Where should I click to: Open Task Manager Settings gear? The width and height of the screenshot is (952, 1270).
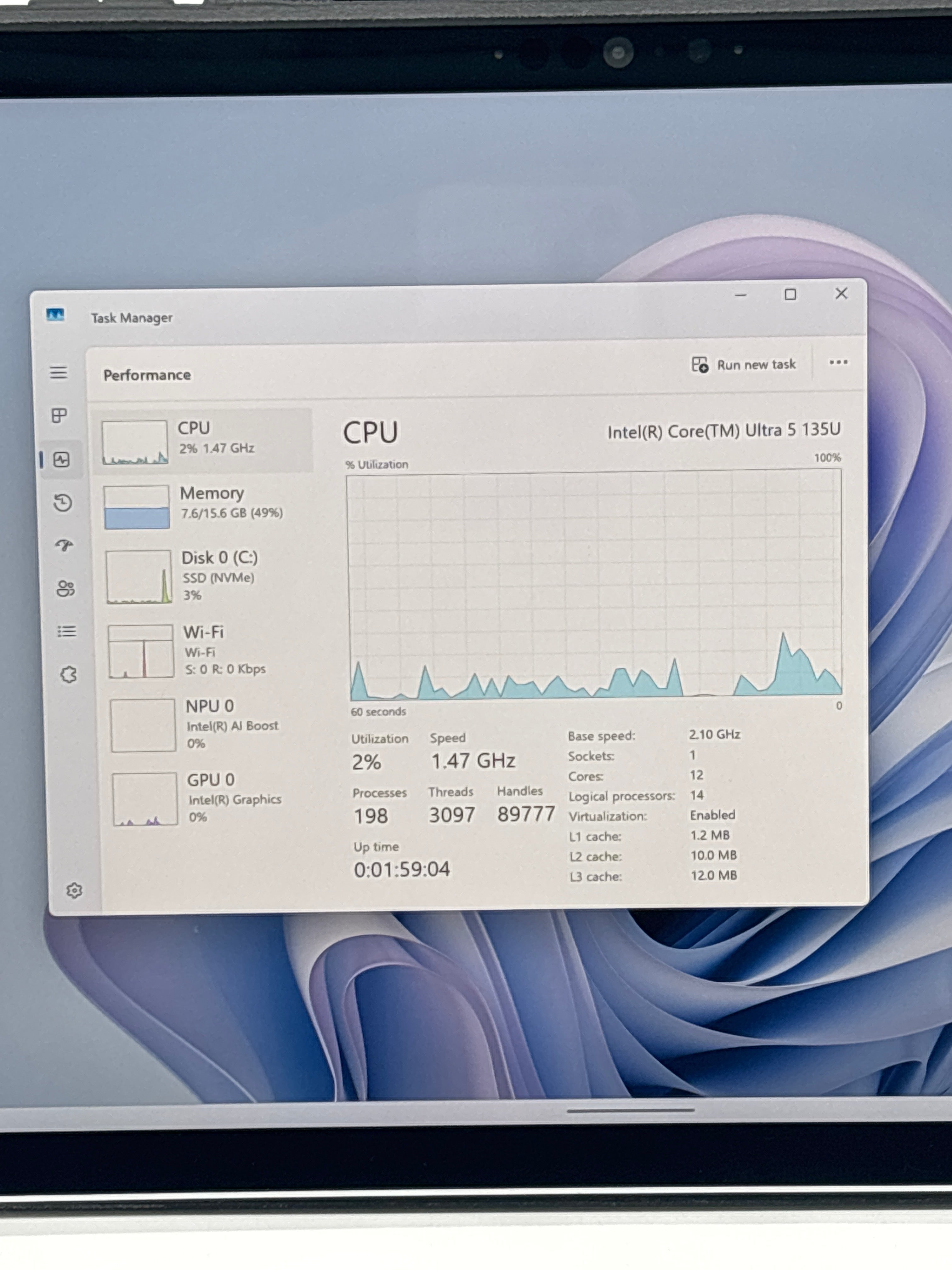74,890
